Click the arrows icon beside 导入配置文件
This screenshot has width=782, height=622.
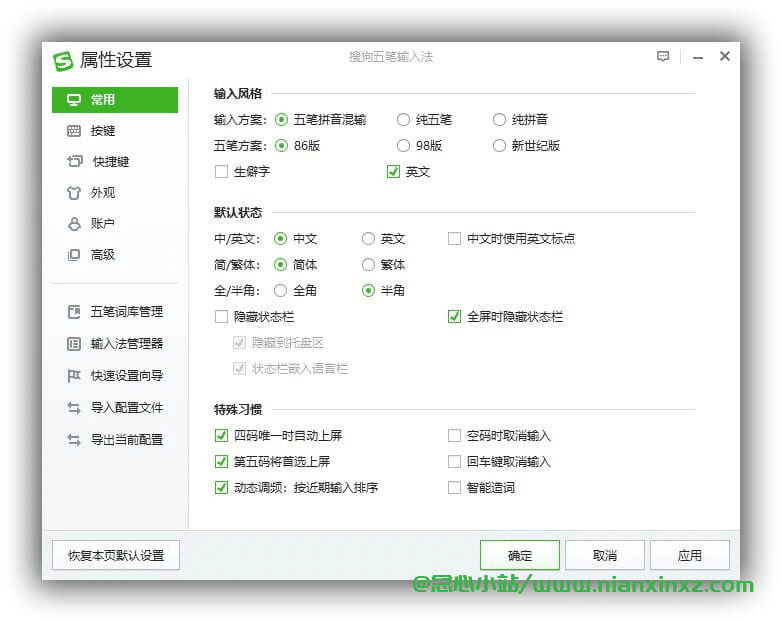74,408
